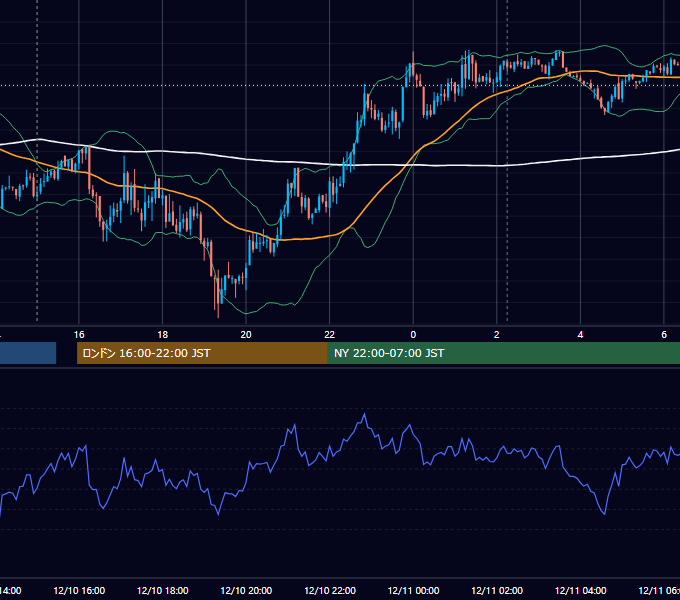Click the 20 hour label on upper axis
The width and height of the screenshot is (680, 600).
coord(246,335)
